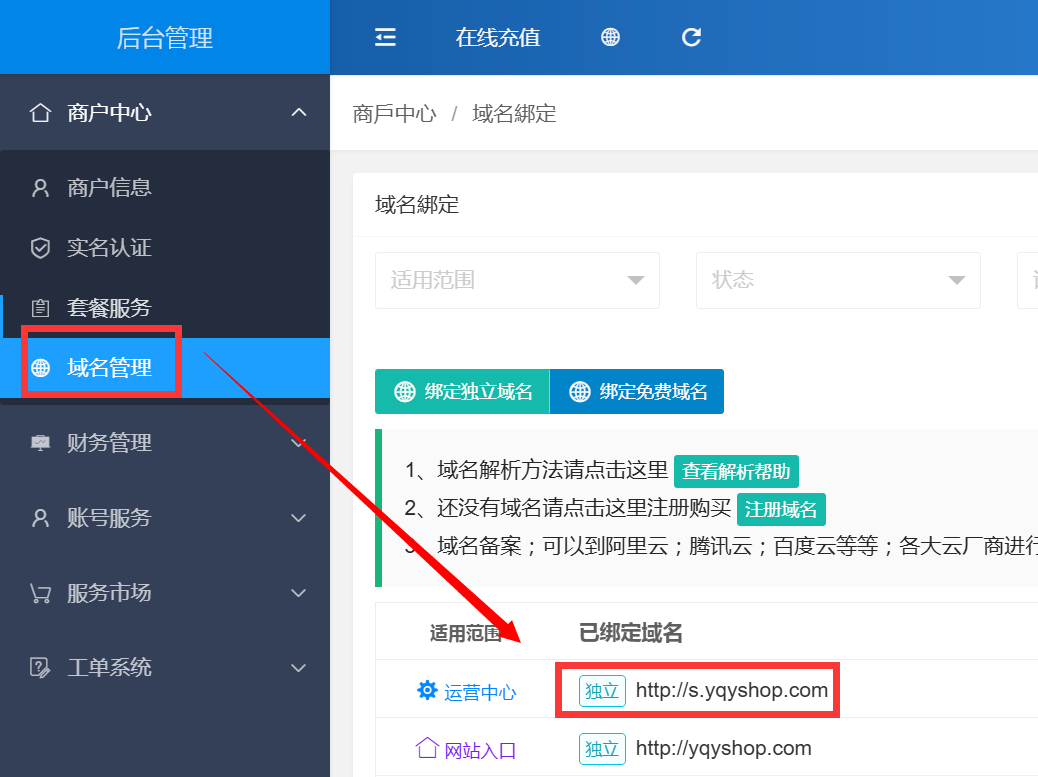Screen dimensions: 1038x777
Task: Collapse the 商户中心 menu section
Action: click(298, 113)
